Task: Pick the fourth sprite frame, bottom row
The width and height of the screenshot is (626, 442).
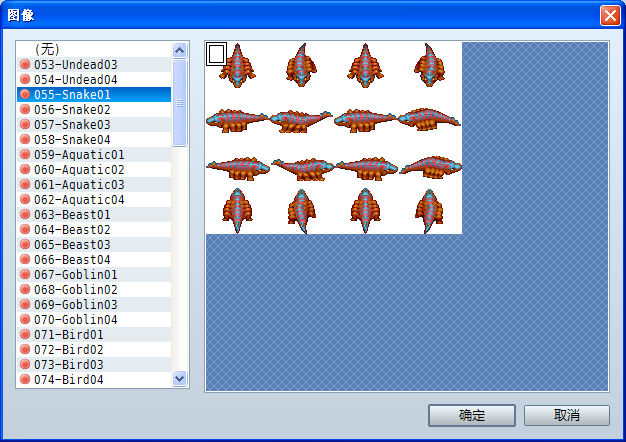Action: click(430, 210)
